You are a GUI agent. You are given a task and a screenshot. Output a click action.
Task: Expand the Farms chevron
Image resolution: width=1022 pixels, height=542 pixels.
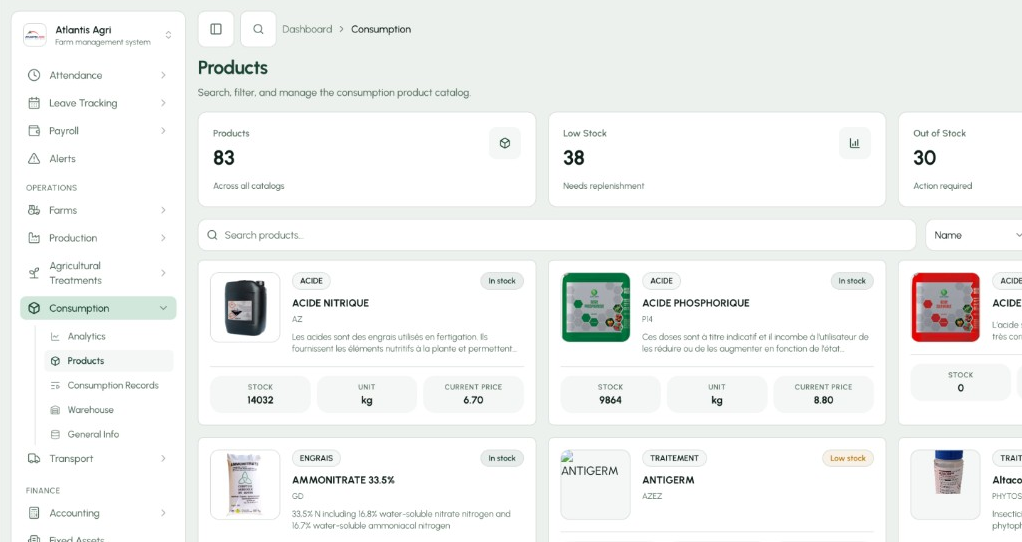pos(163,210)
